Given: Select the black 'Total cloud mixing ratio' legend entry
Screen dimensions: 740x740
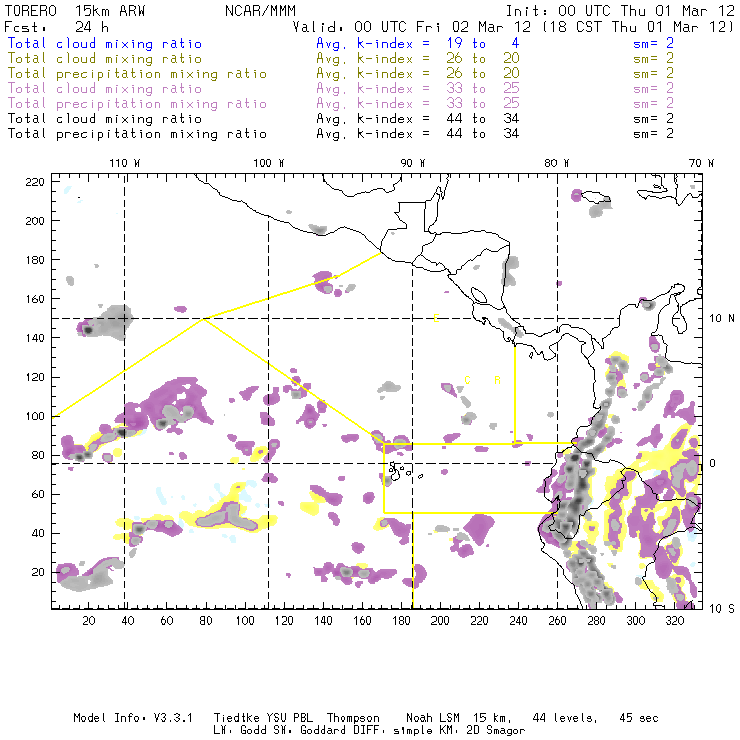Looking at the screenshot, I should click(105, 119).
